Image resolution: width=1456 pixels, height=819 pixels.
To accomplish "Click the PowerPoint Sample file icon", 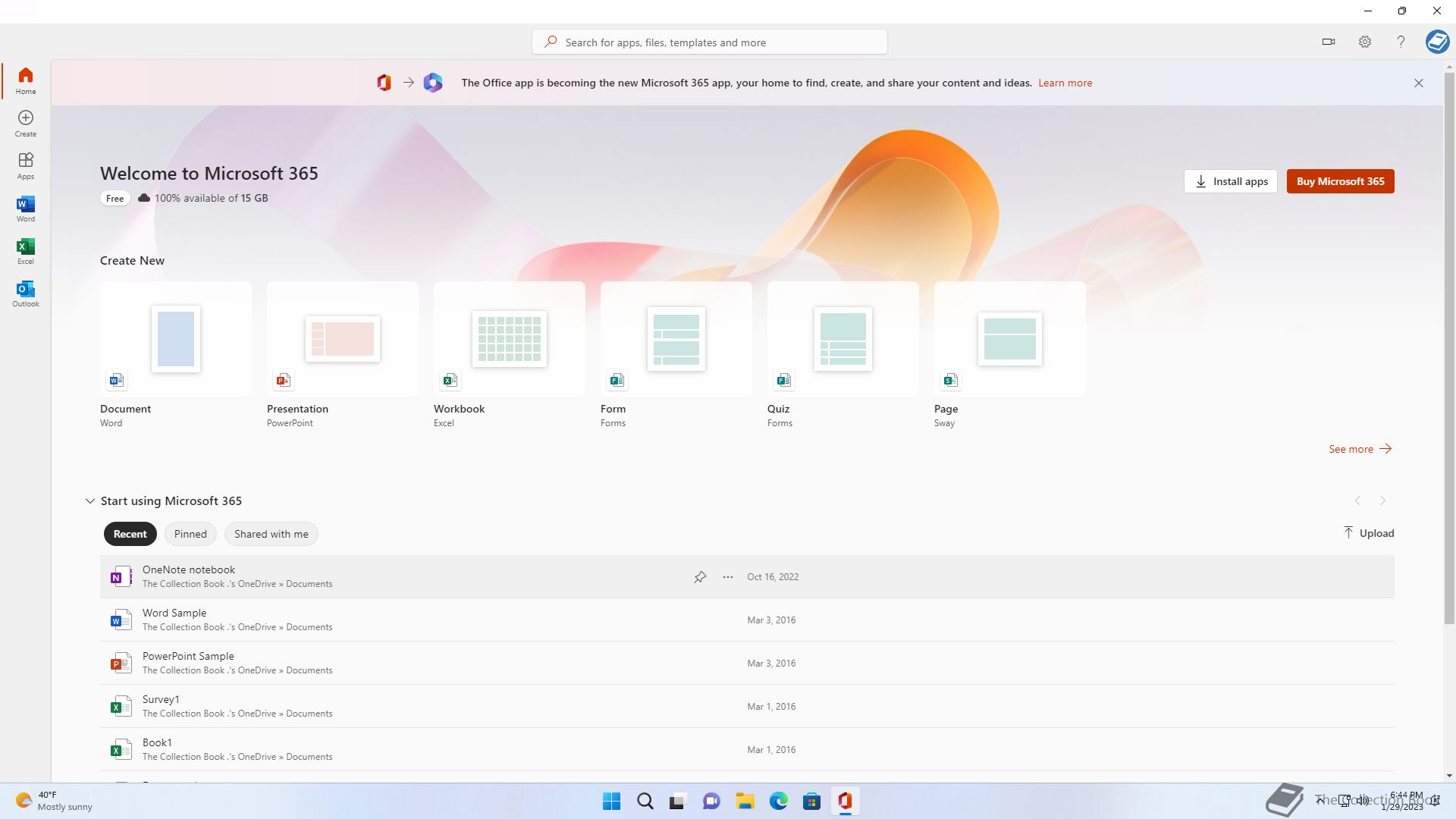I will 121,664.
